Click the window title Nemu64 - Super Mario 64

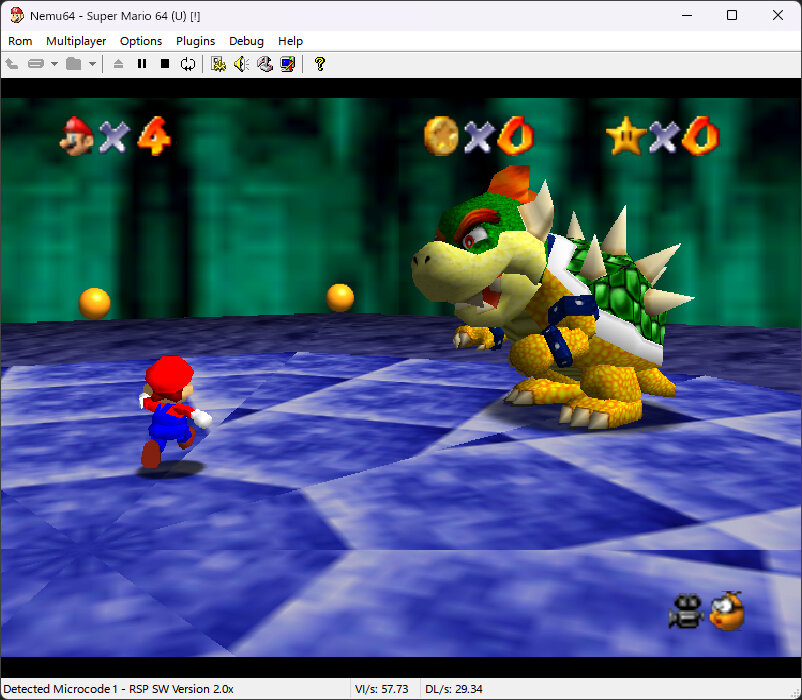(115, 16)
